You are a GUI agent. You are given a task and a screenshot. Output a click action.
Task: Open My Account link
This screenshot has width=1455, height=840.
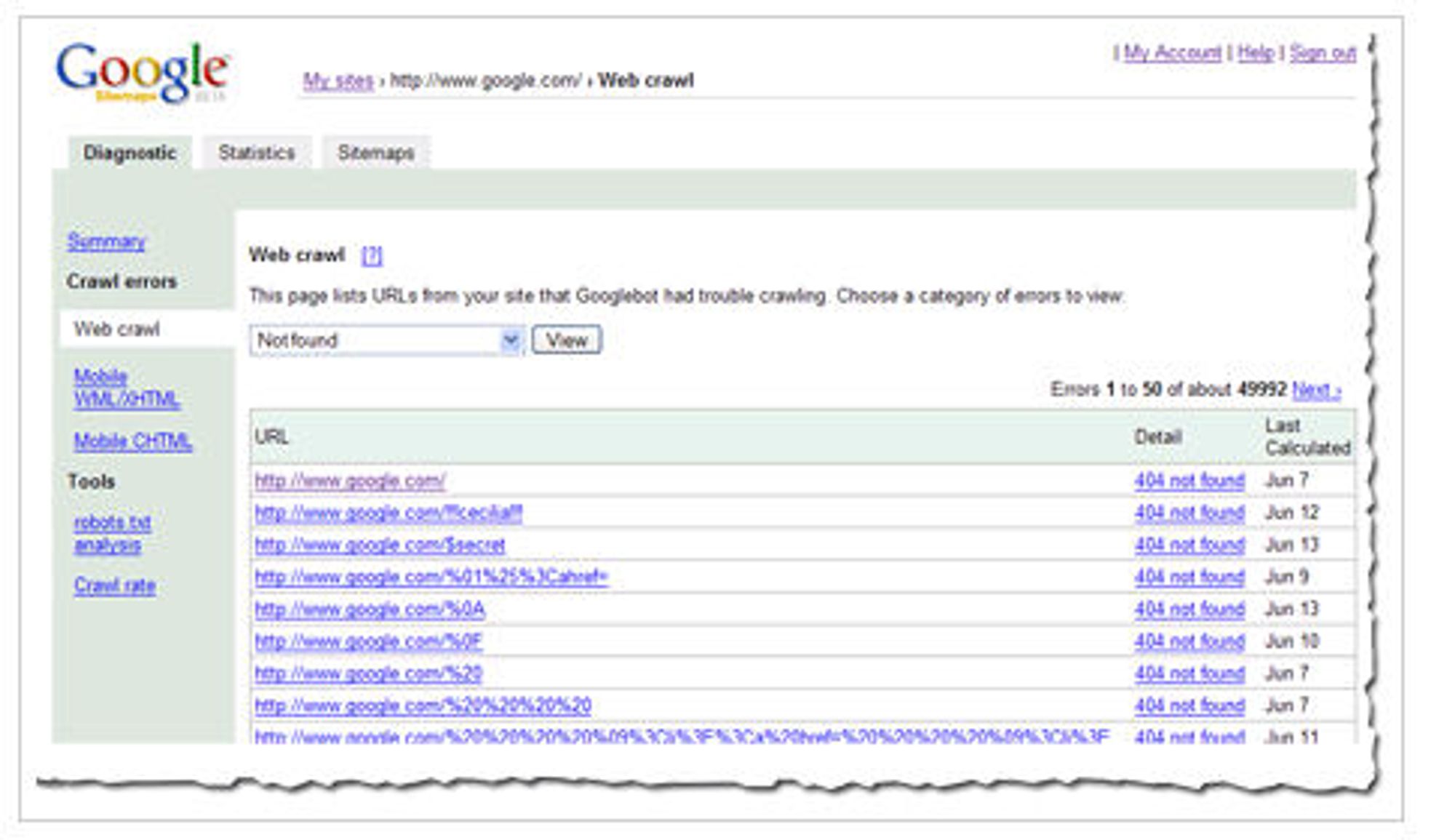click(1173, 52)
